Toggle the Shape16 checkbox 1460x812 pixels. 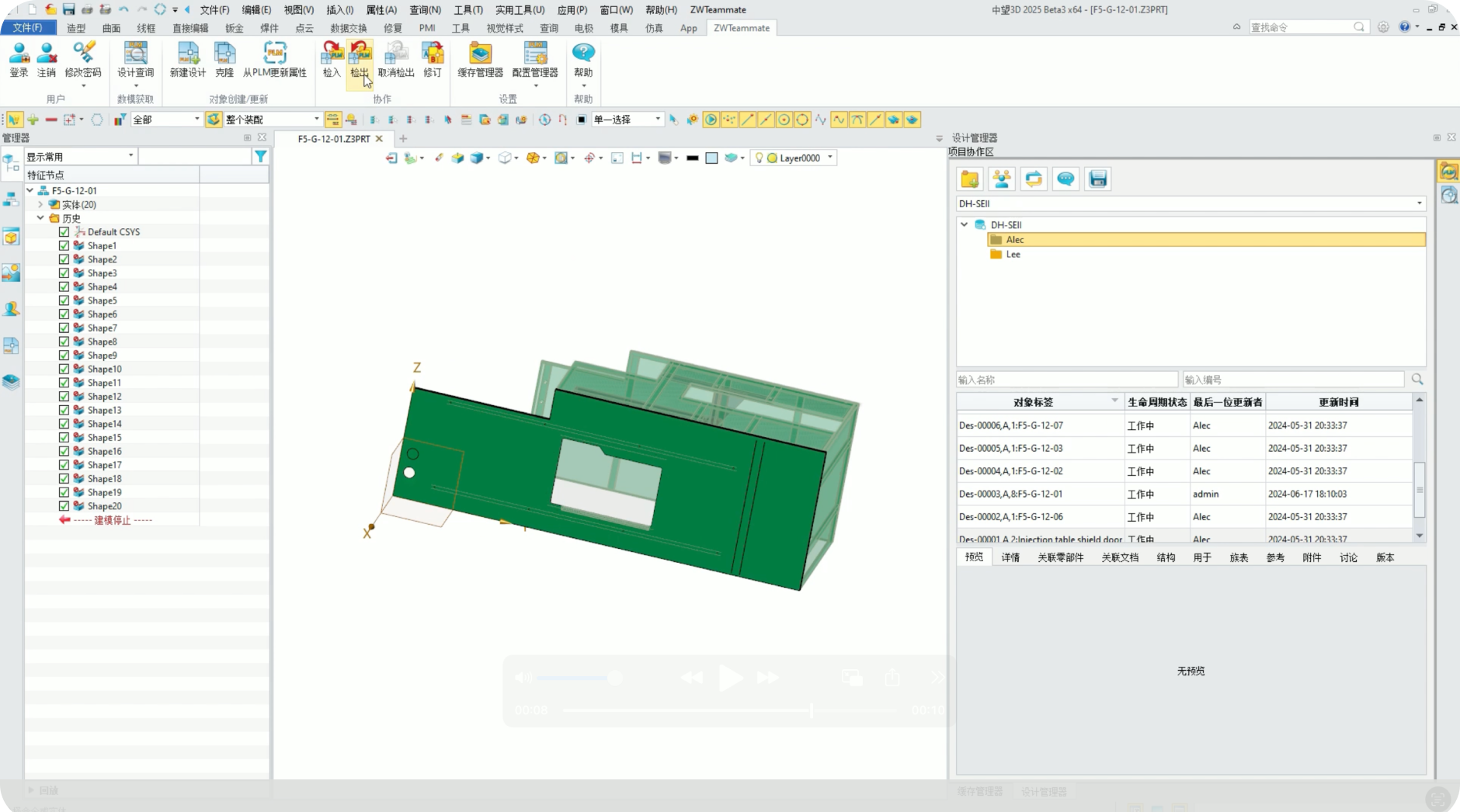tap(64, 451)
